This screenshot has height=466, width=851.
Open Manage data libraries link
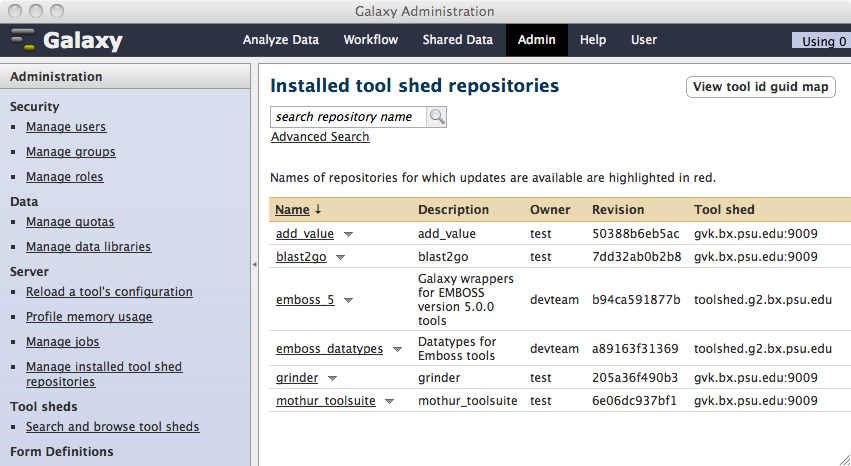pos(88,247)
